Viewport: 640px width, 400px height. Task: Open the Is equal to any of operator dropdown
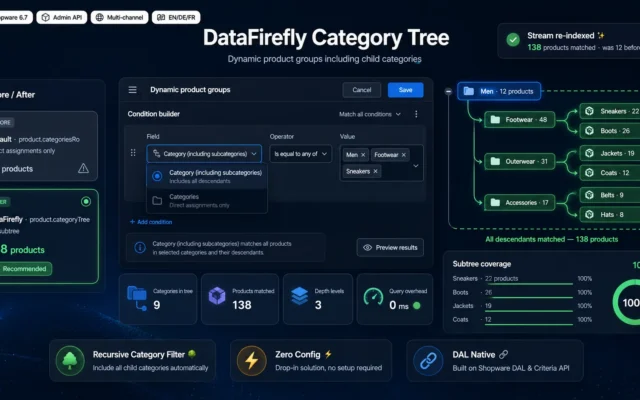point(300,154)
